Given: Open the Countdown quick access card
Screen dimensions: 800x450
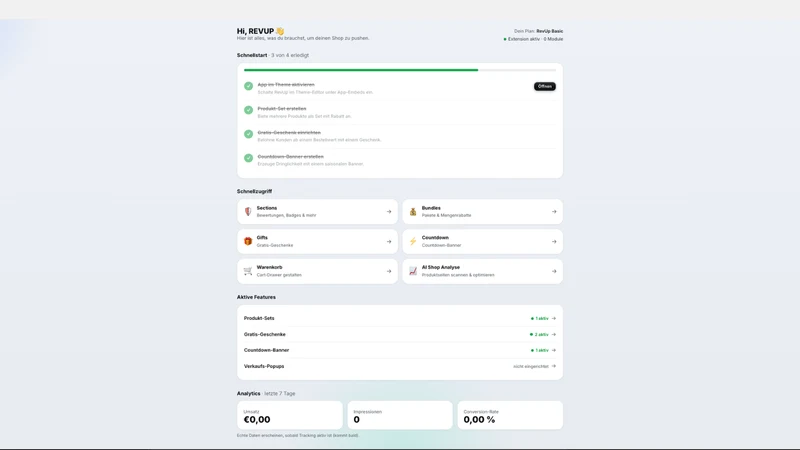Looking at the screenshot, I should click(x=483, y=241).
